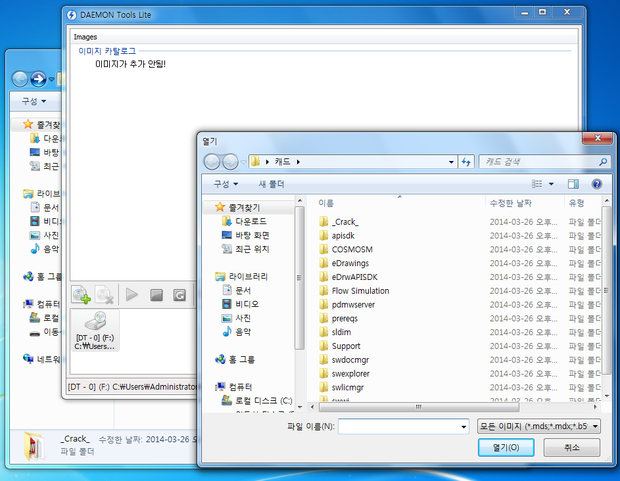
Task: Open 구성 menu in background Explorer window
Action: (34, 101)
